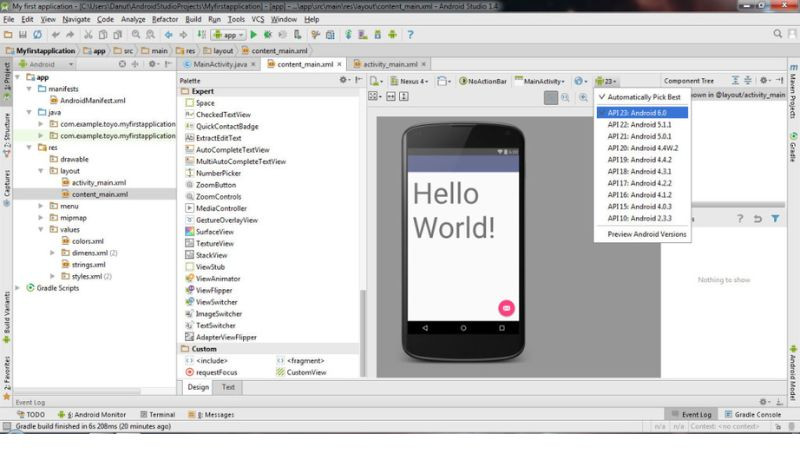Navigate Back with the left arrow icon

(168, 35)
